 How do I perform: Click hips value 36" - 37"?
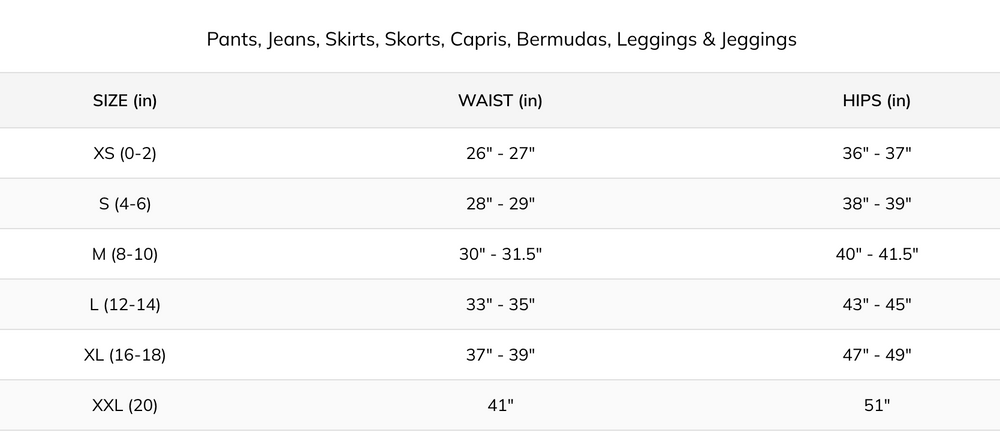point(876,153)
